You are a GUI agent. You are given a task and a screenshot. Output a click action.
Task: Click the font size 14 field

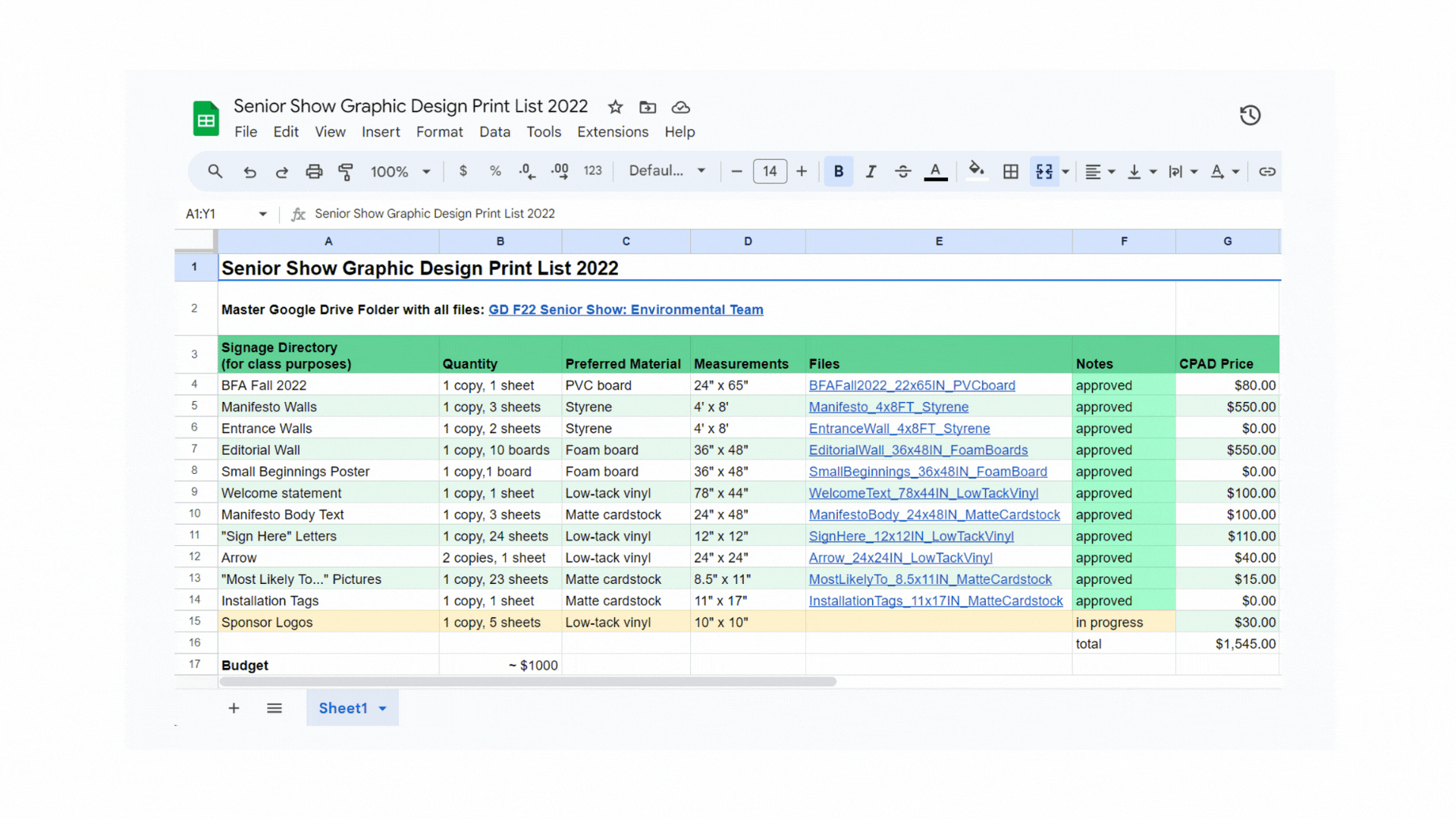click(770, 171)
